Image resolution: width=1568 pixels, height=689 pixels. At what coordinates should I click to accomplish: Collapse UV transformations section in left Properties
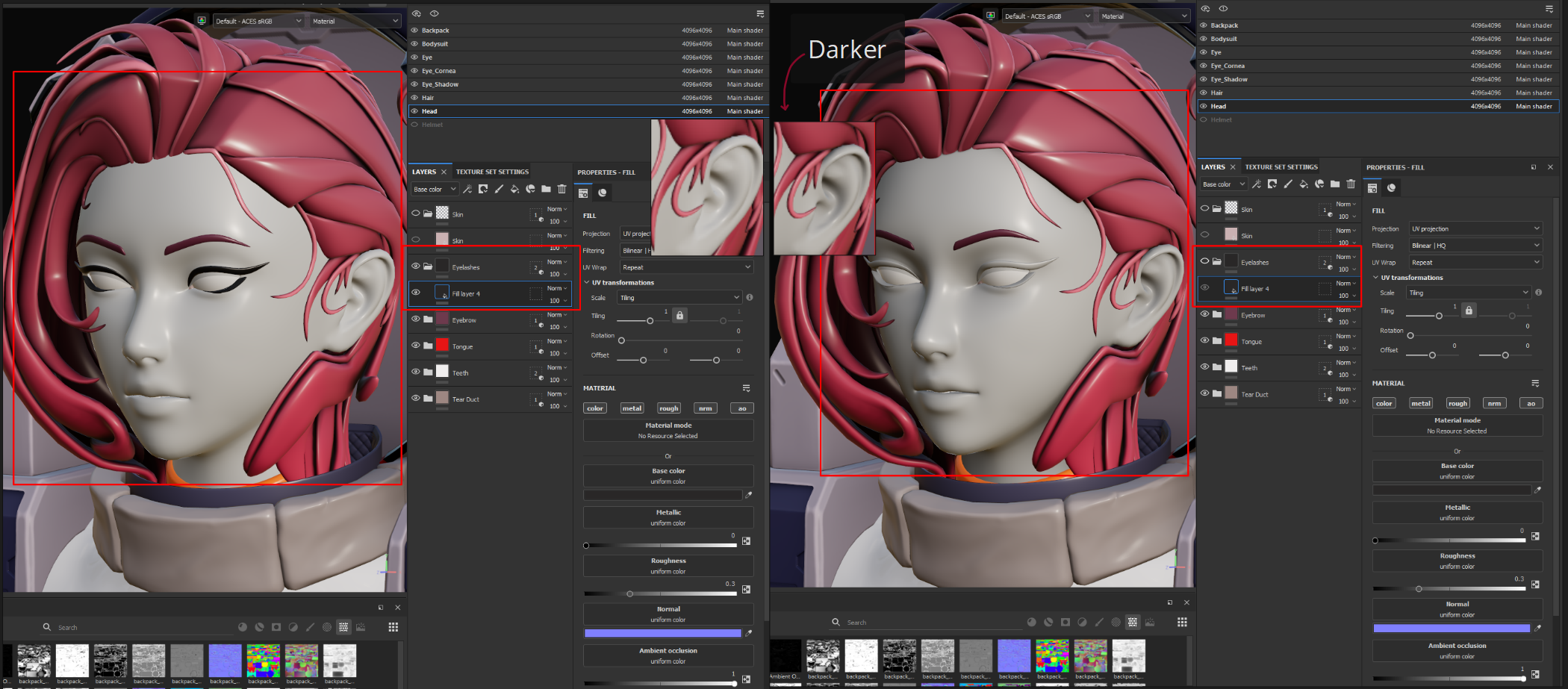tap(587, 282)
